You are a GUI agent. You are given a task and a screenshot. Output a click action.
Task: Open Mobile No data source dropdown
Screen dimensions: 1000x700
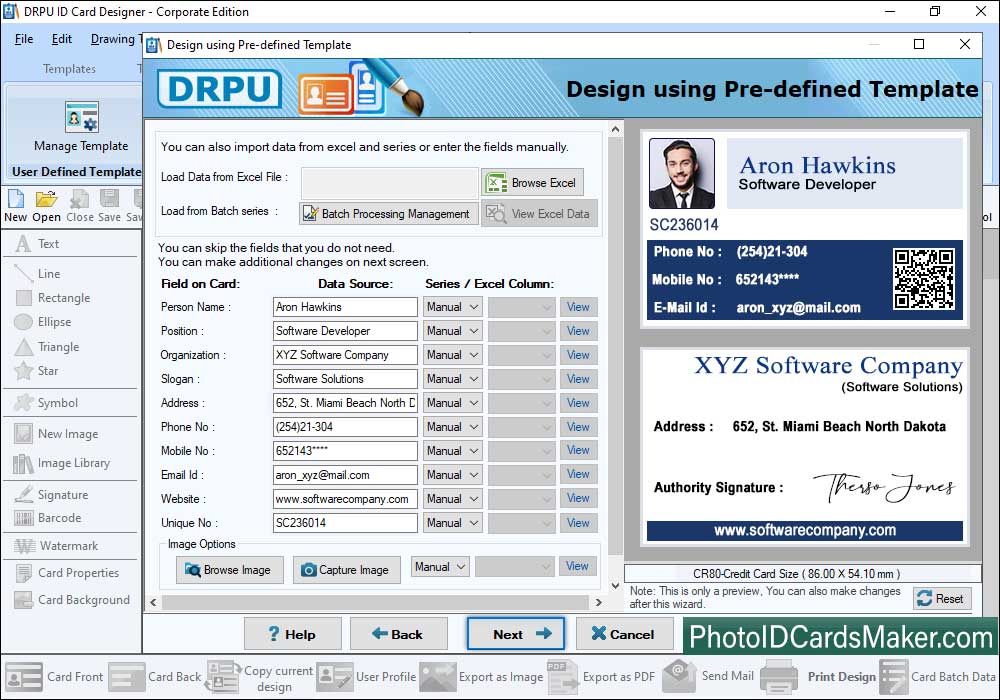pos(452,451)
